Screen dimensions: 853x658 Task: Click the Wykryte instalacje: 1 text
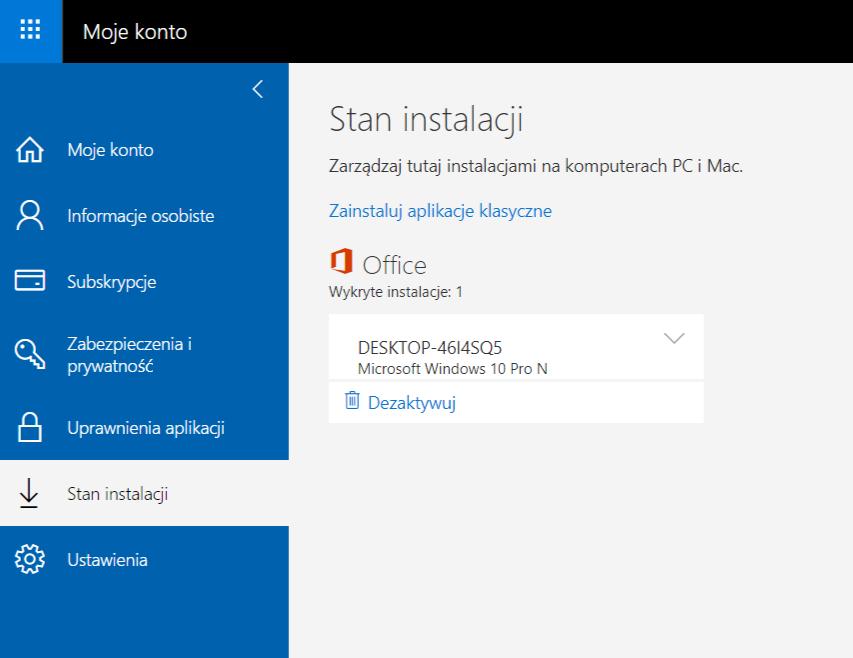[x=395, y=292]
